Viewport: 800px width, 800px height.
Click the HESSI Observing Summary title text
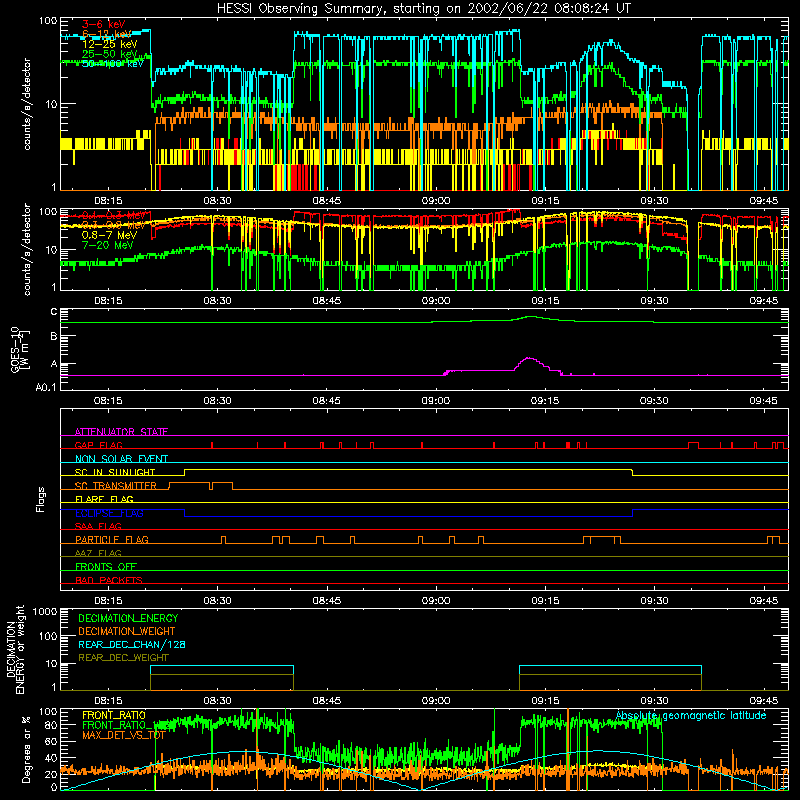click(x=423, y=9)
